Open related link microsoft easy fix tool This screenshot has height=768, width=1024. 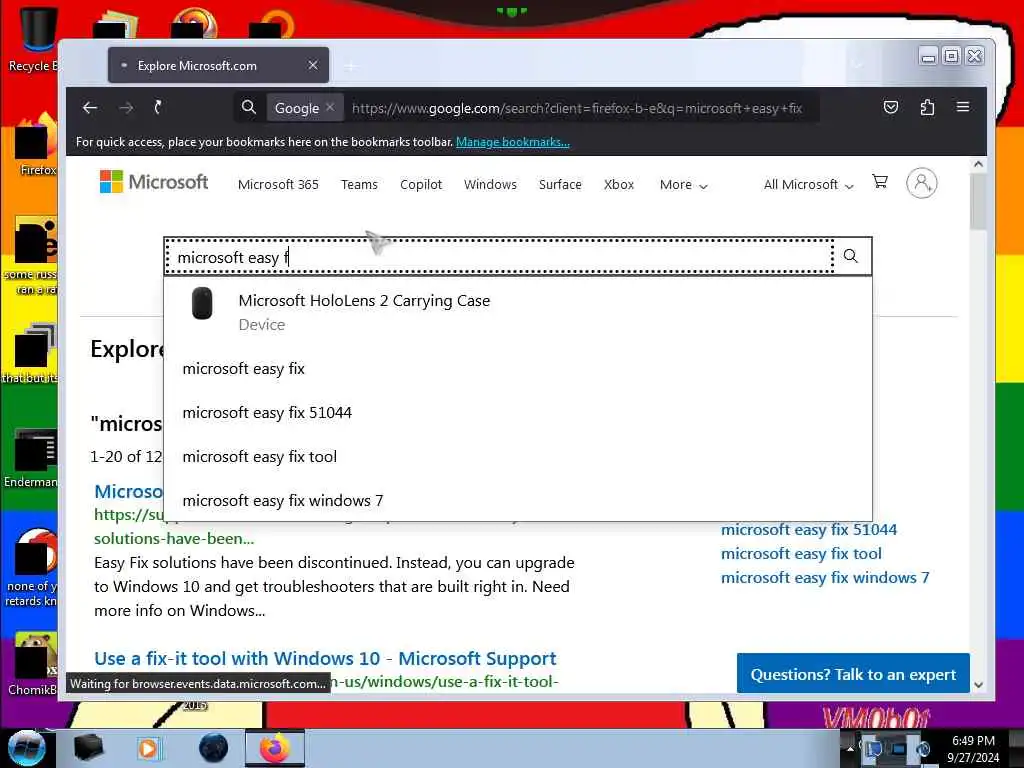point(801,554)
